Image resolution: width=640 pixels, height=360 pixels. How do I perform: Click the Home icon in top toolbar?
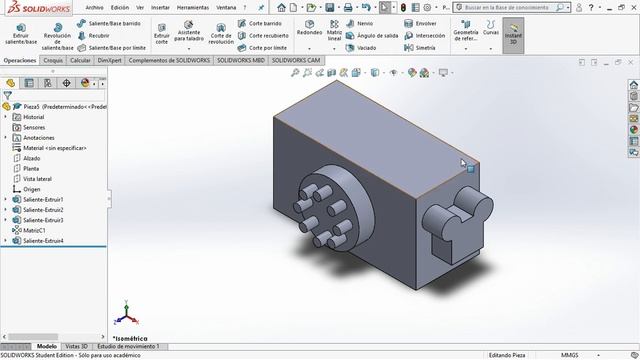tap(281, 7)
